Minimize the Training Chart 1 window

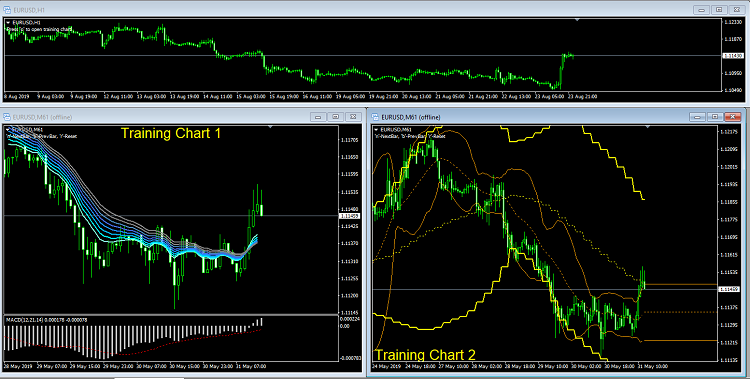pyautogui.click(x=318, y=117)
